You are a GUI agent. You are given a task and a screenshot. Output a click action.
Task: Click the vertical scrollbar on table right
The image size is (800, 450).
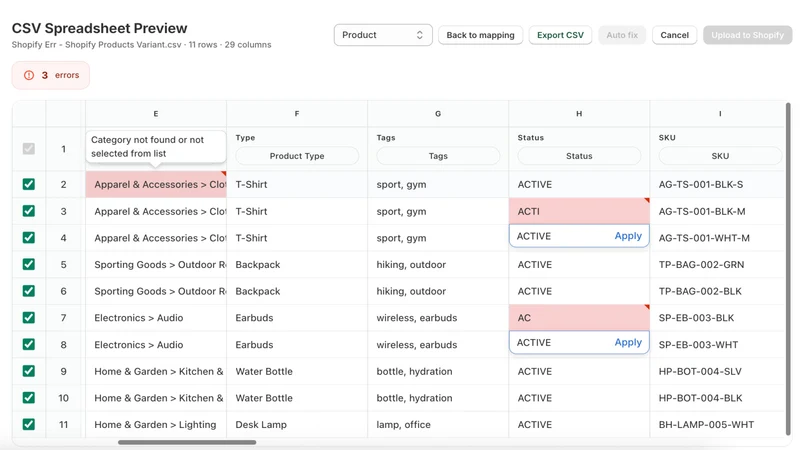click(x=788, y=268)
